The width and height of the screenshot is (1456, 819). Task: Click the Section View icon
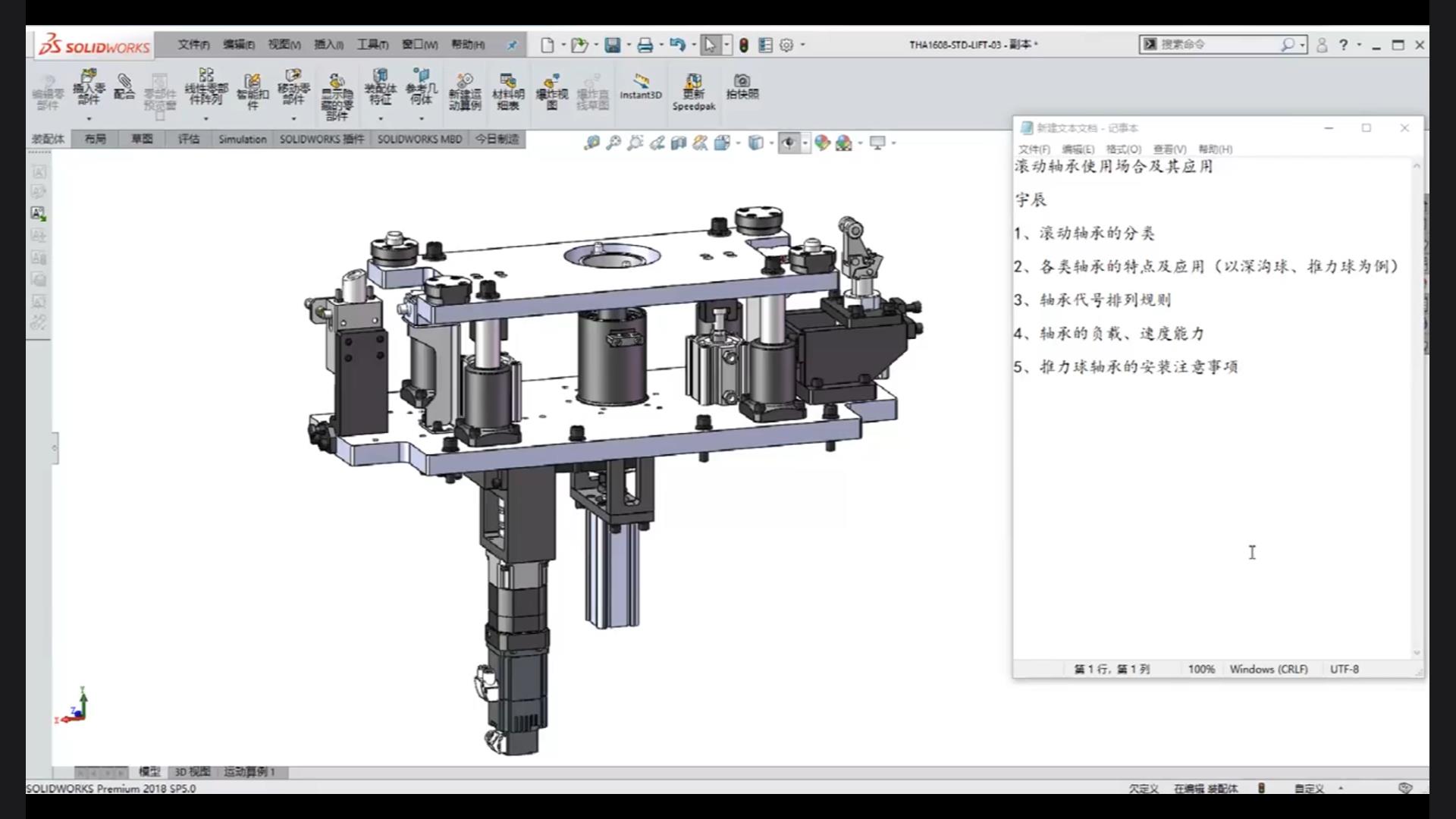tap(679, 143)
